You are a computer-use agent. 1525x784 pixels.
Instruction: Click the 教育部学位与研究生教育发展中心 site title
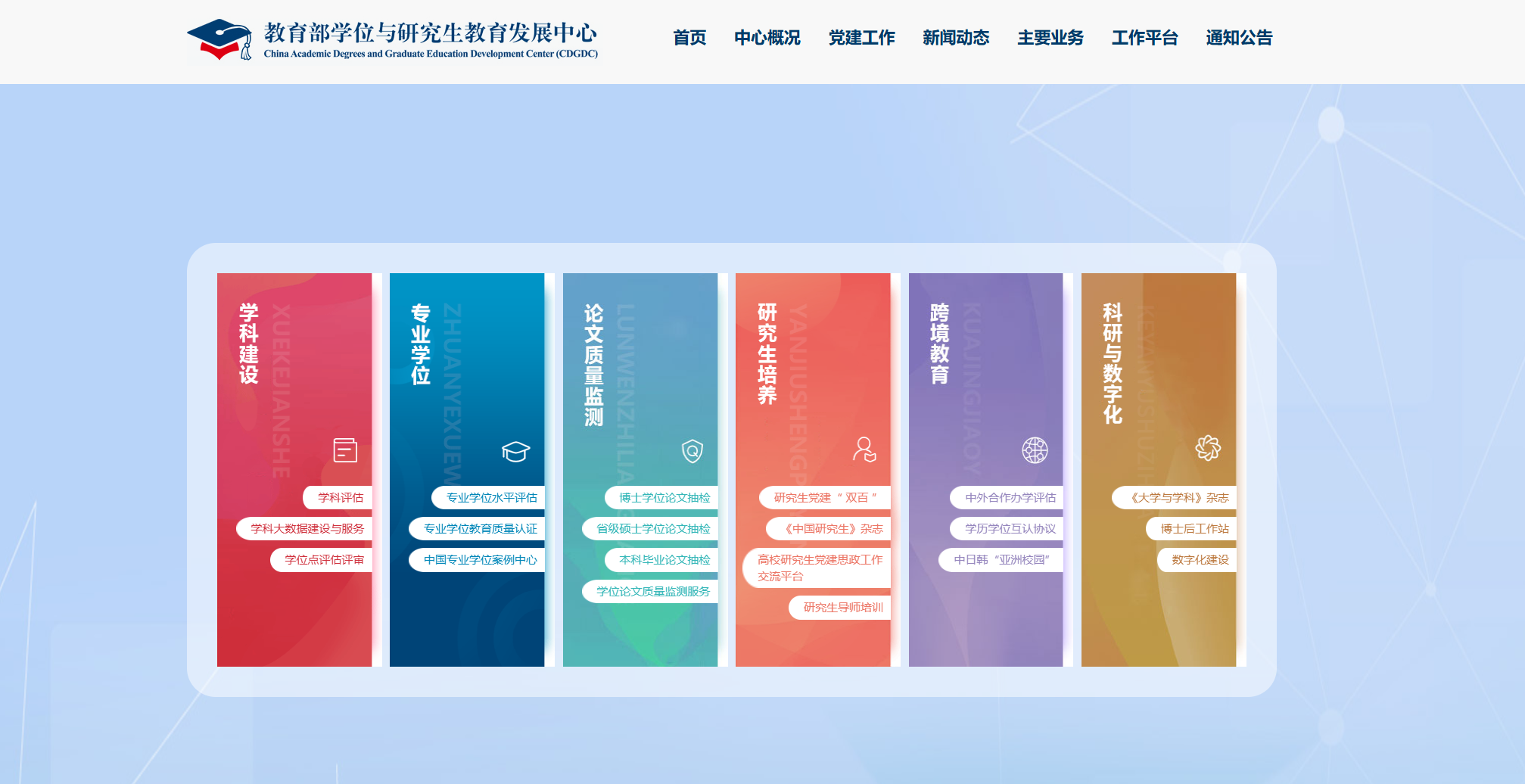point(431,33)
